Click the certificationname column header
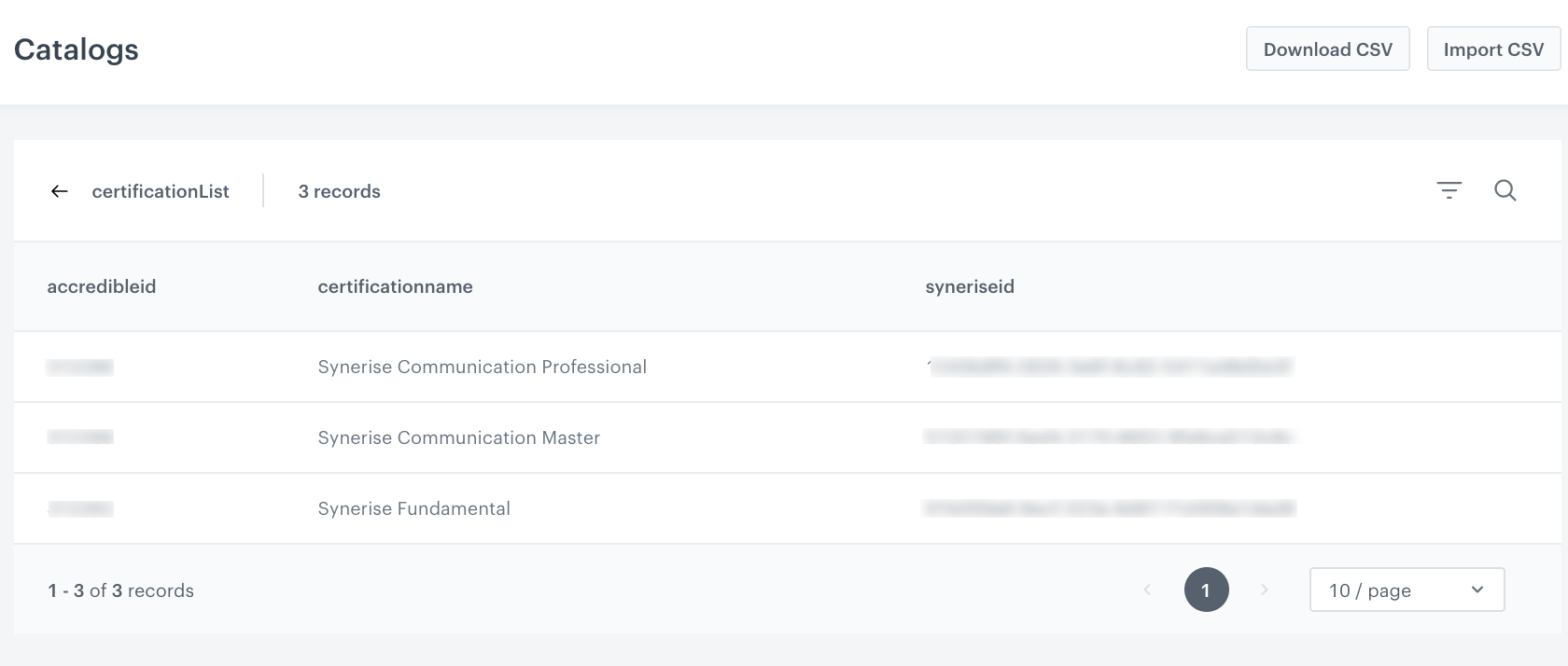1568x666 pixels. click(x=395, y=286)
